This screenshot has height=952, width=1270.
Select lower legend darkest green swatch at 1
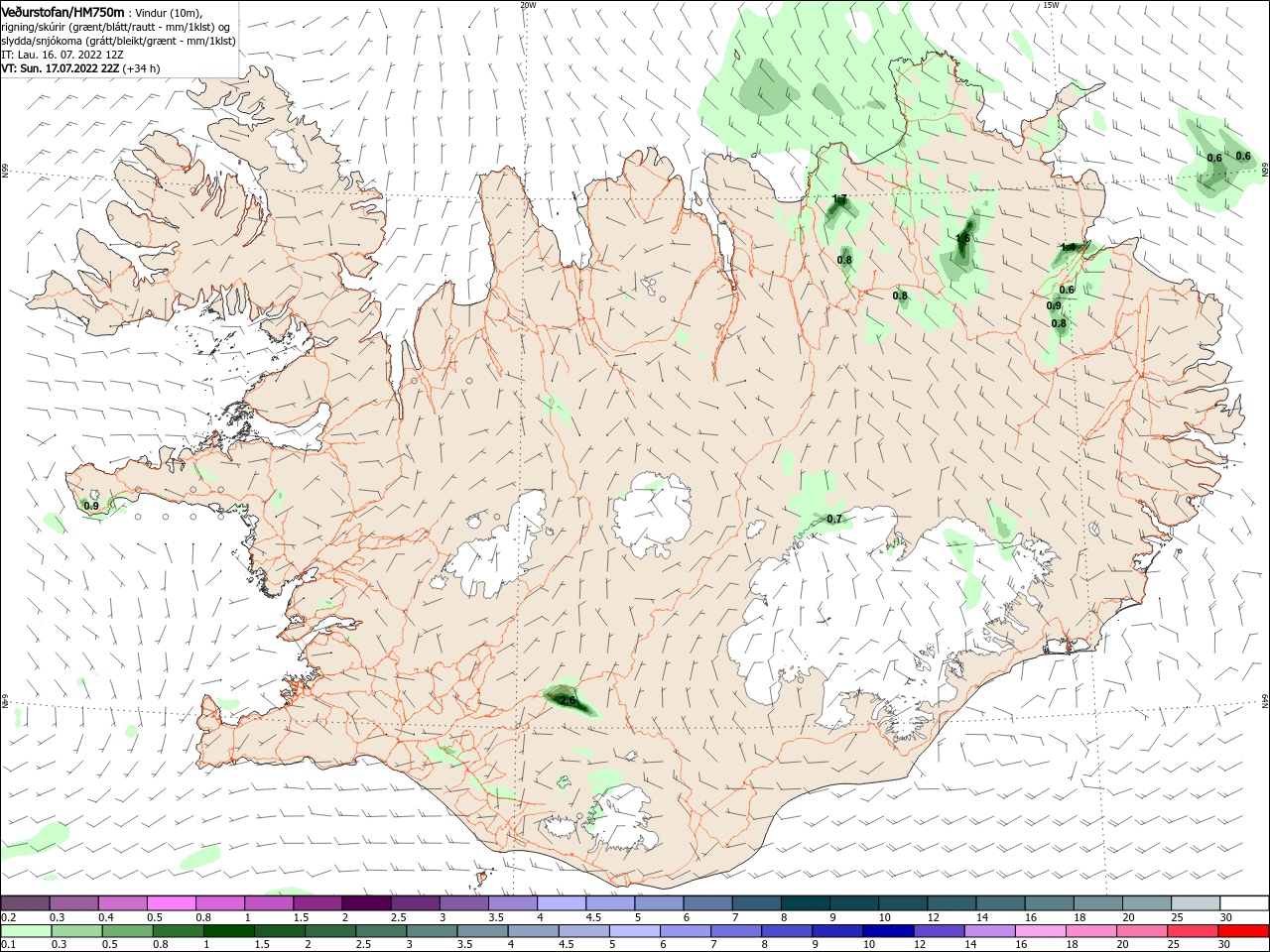228,931
